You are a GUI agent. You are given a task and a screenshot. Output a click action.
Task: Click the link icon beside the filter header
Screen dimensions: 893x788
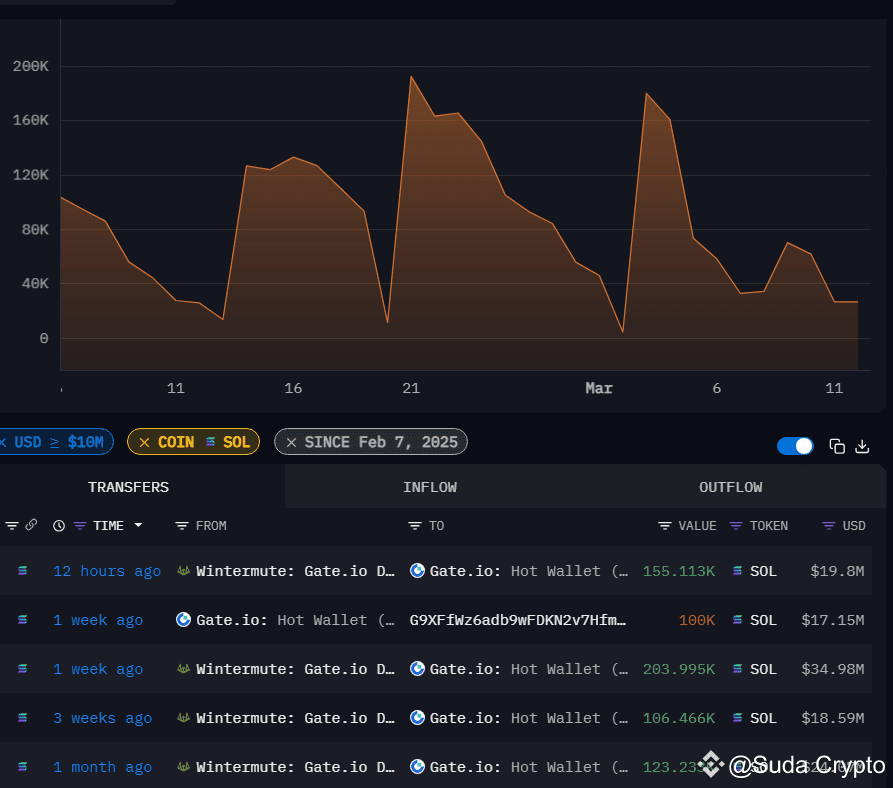click(33, 525)
